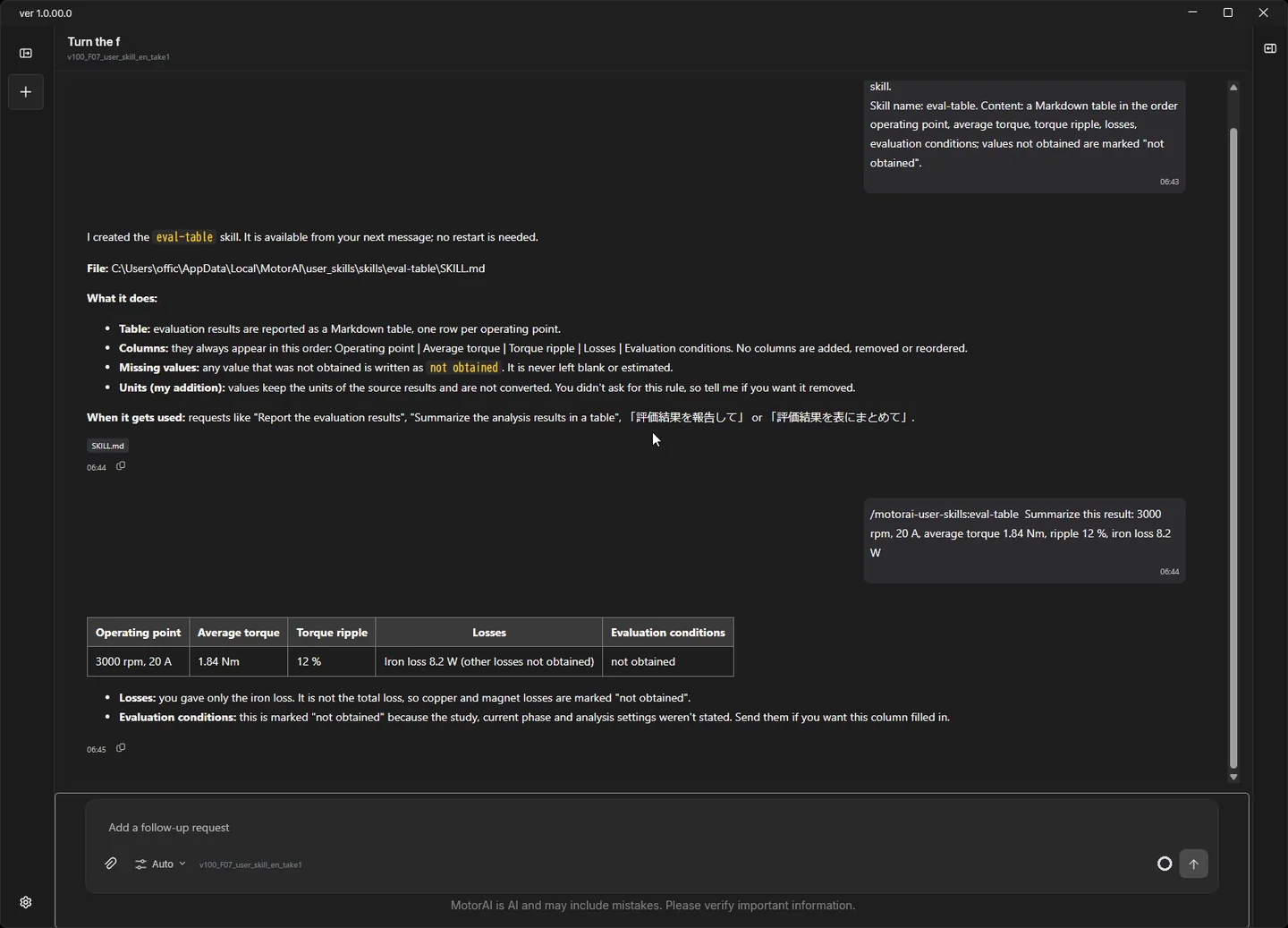Maximize the MotorAI window
The height and width of the screenshot is (928, 1288).
point(1228,13)
